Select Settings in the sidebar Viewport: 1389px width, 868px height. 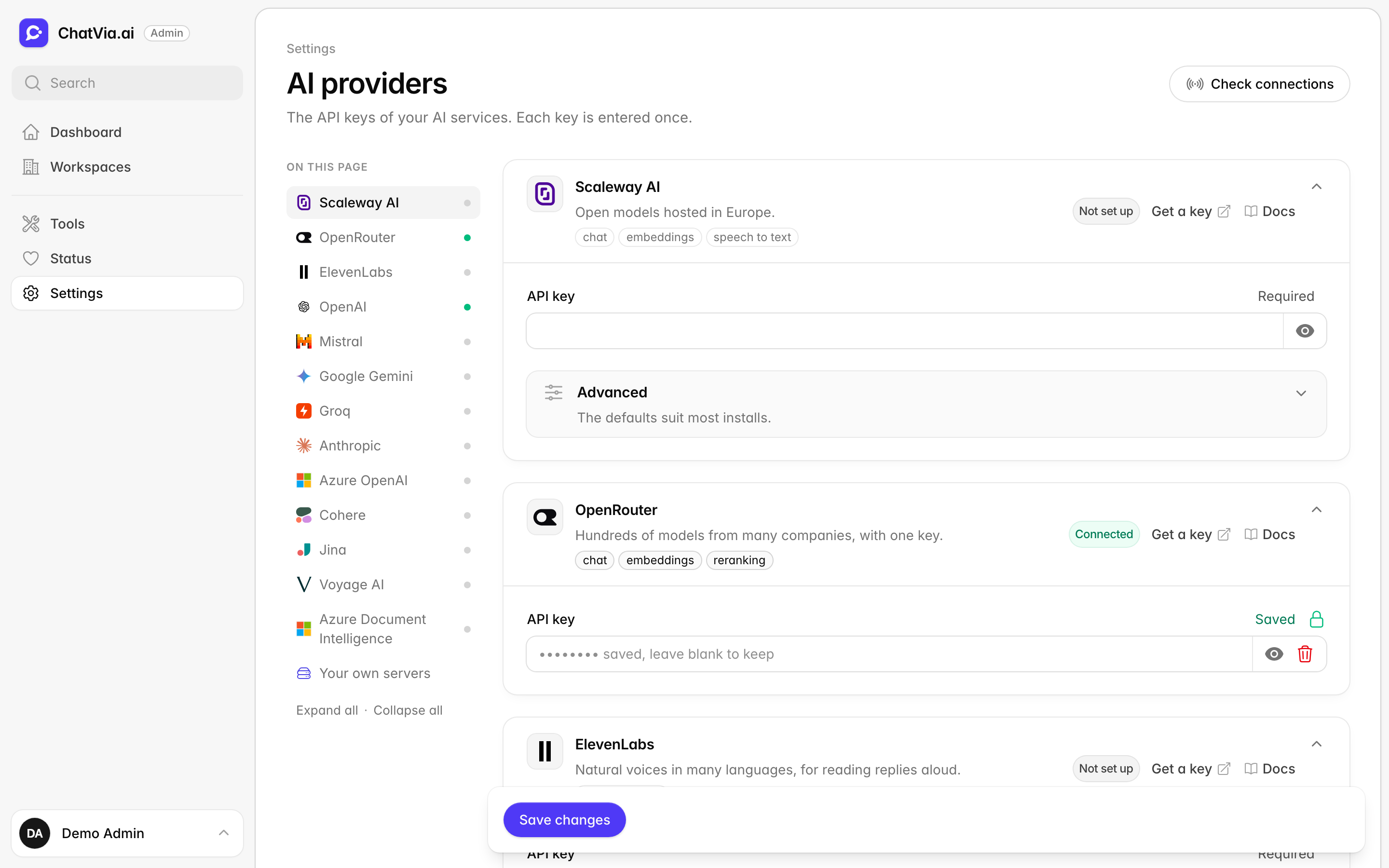127,293
